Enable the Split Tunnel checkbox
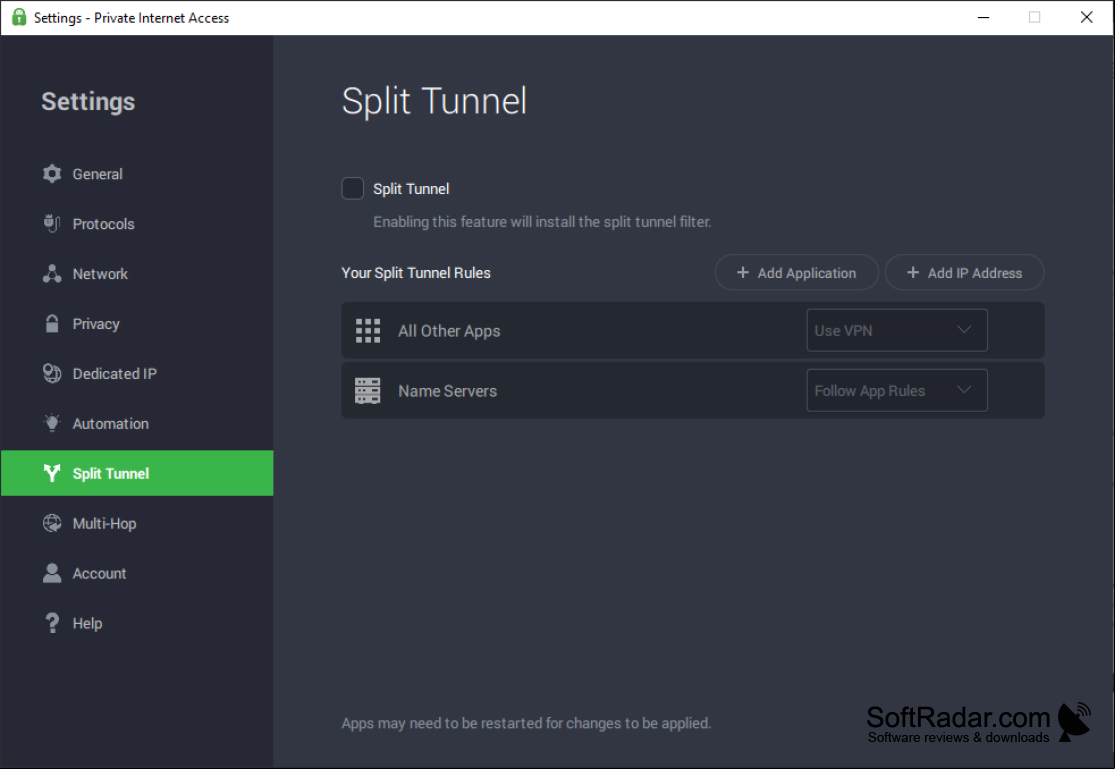The height and width of the screenshot is (769, 1115). [353, 189]
